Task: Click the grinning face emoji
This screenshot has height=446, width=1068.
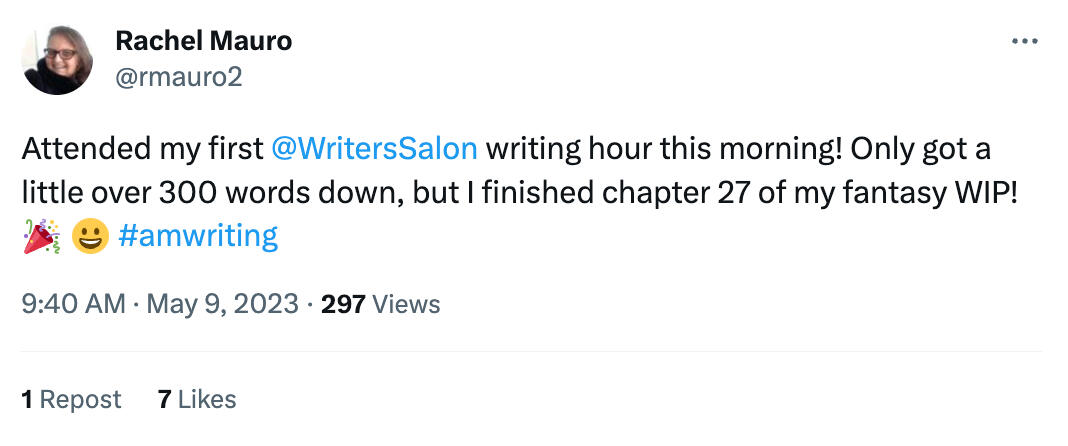Action: 92,237
